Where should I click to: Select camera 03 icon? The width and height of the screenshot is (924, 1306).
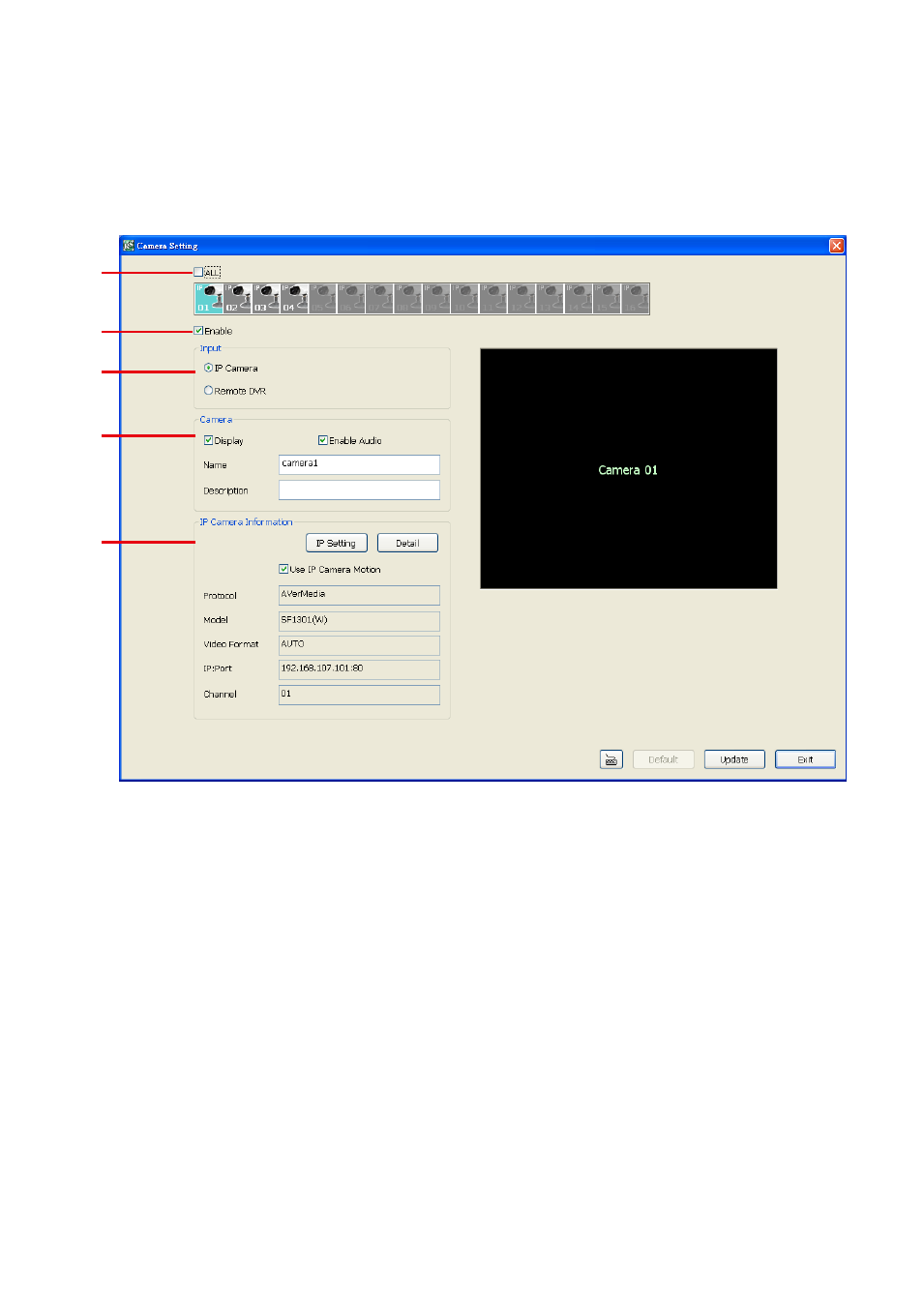click(x=266, y=298)
